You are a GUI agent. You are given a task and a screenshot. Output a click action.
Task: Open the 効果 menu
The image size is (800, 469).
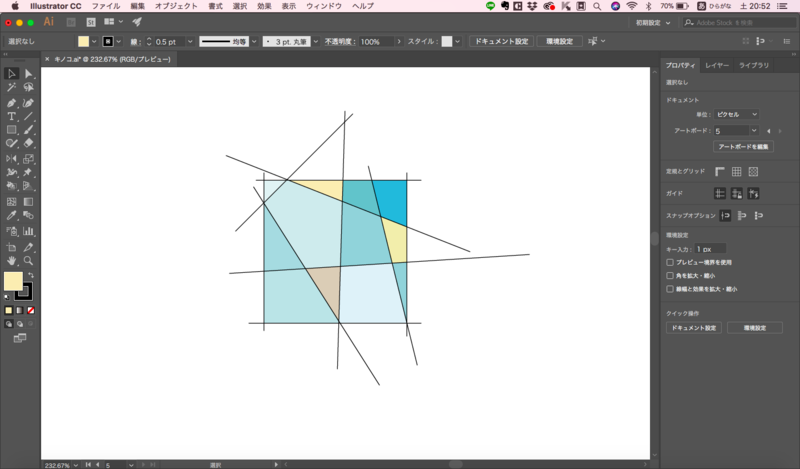[264, 6]
